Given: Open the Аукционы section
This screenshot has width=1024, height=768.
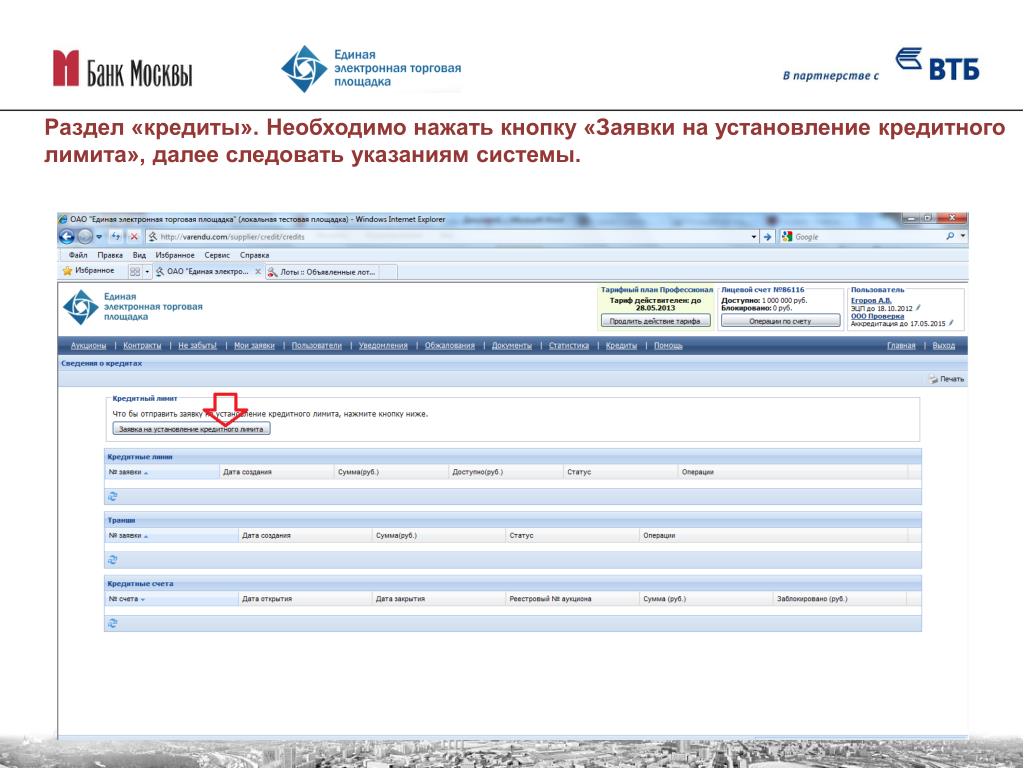Looking at the screenshot, I should [88, 345].
